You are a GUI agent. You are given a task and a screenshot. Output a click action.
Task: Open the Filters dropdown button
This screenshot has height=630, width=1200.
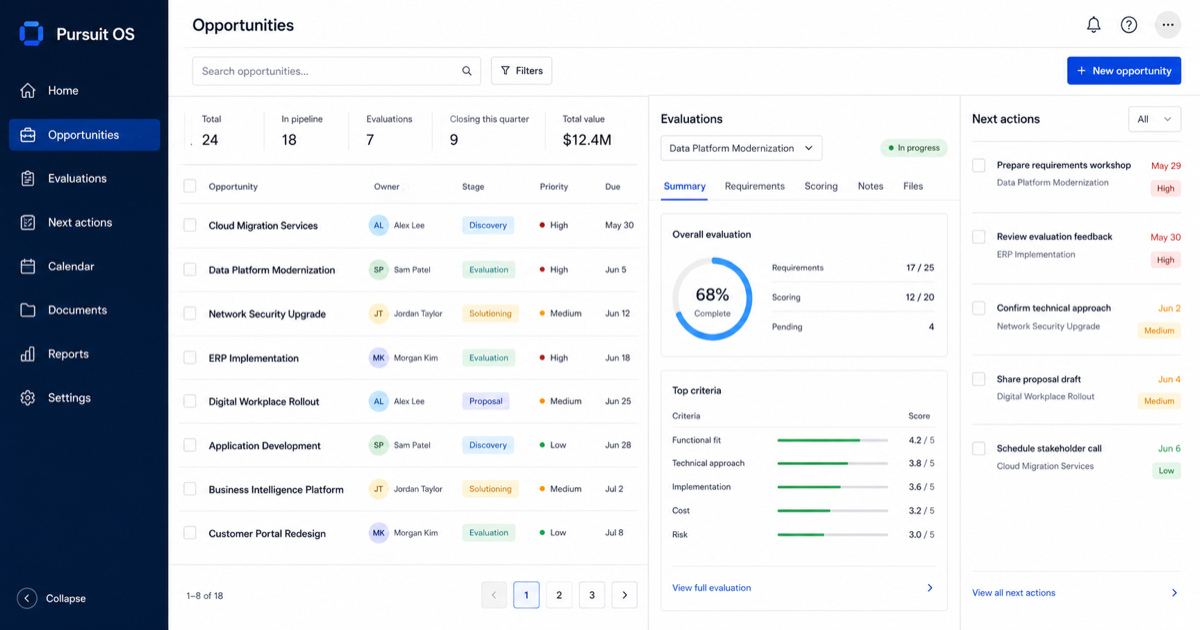tap(521, 71)
